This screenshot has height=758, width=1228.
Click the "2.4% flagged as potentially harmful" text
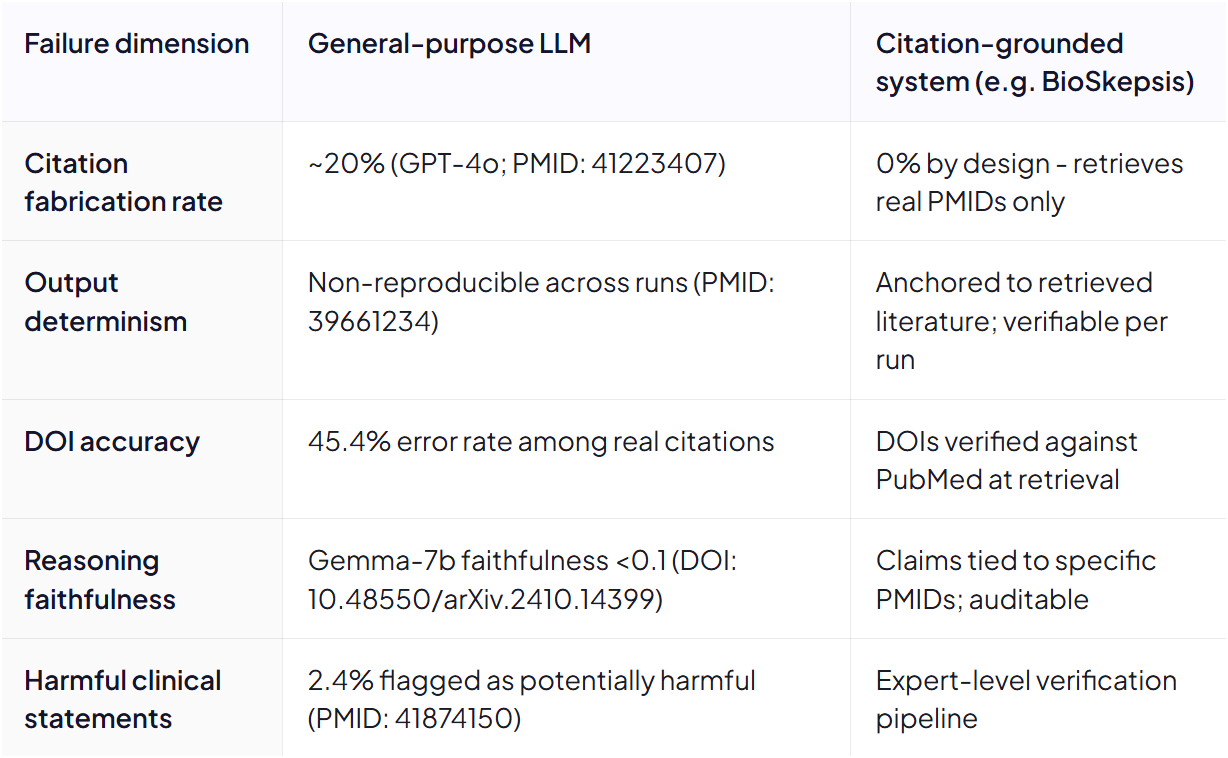tap(532, 681)
